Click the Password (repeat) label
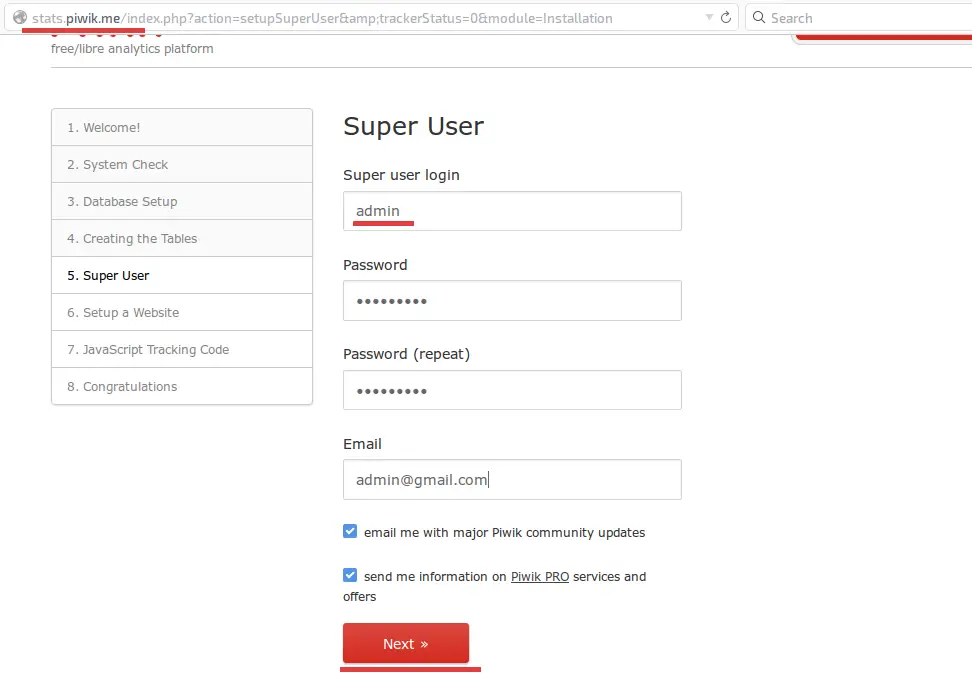The image size is (972, 679). (x=407, y=354)
